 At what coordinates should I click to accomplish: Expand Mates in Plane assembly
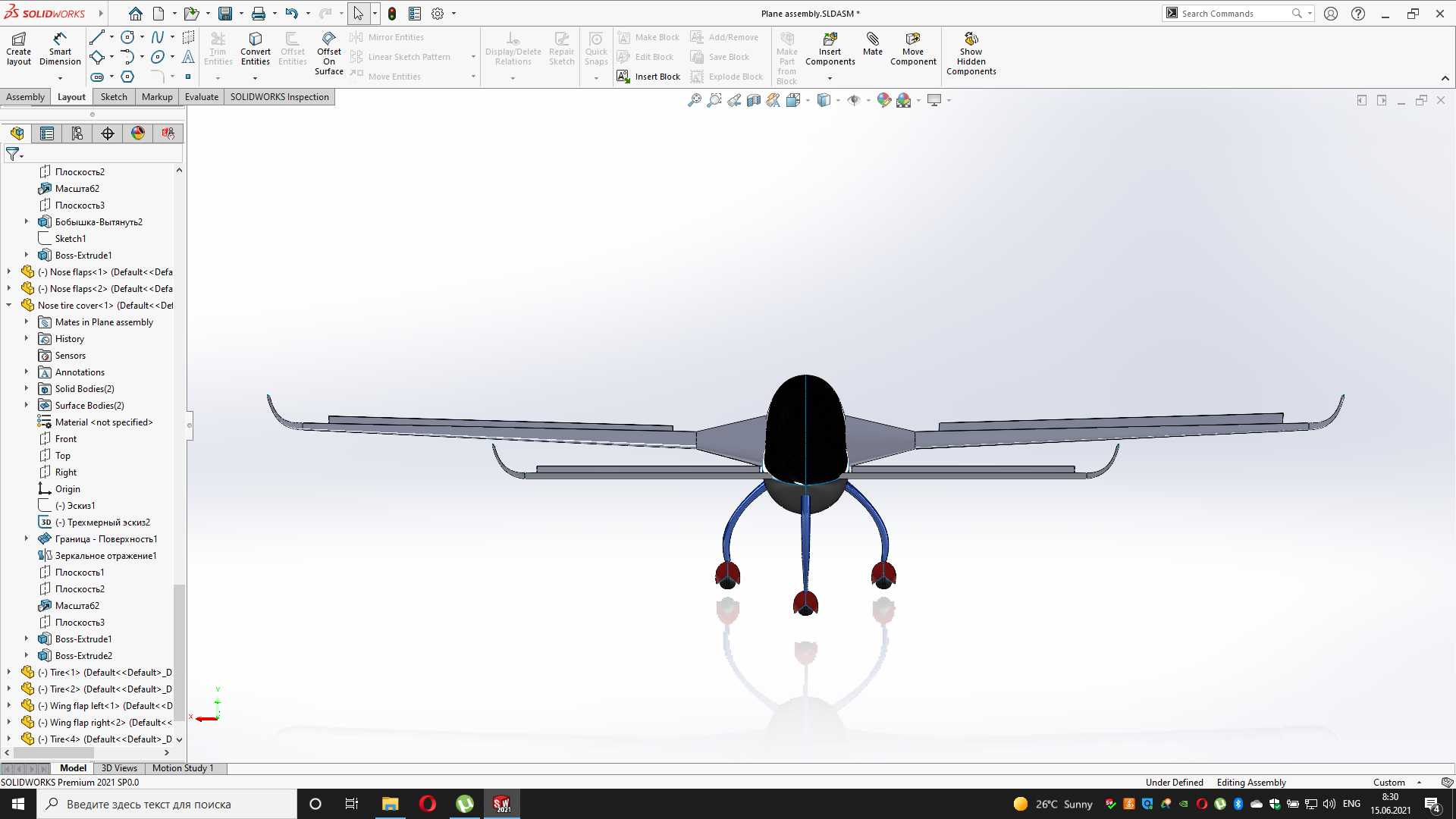coord(27,322)
